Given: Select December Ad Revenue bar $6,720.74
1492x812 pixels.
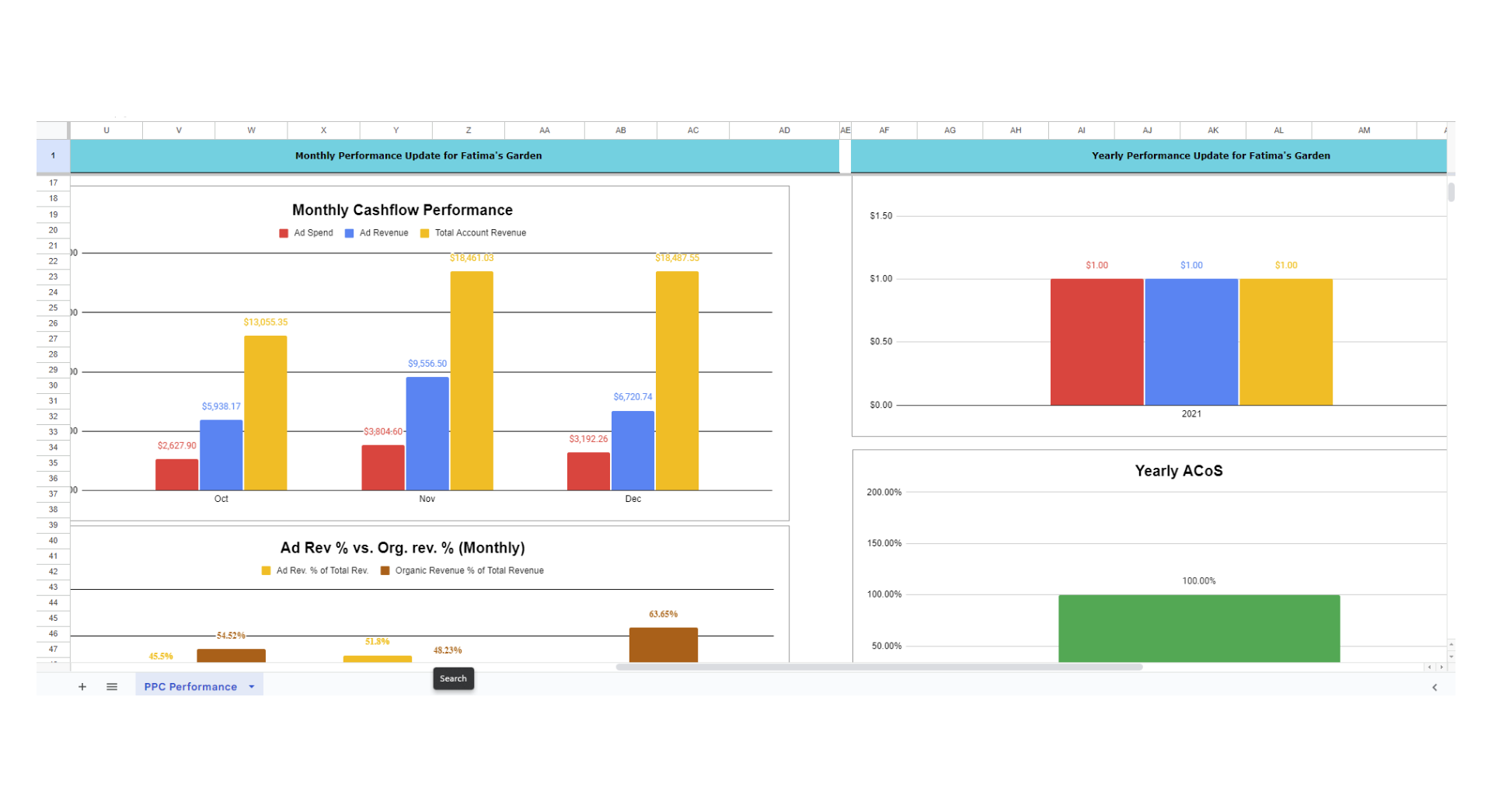Looking at the screenshot, I should pyautogui.click(x=633, y=451).
